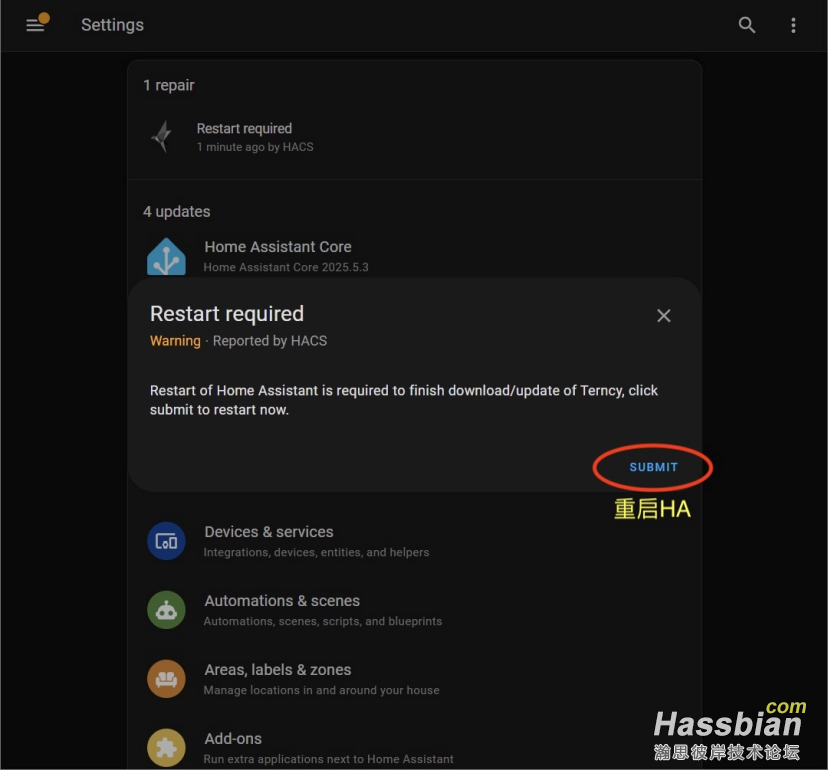Click the '4 updates' heading
This screenshot has height=770, width=828.
click(x=176, y=212)
